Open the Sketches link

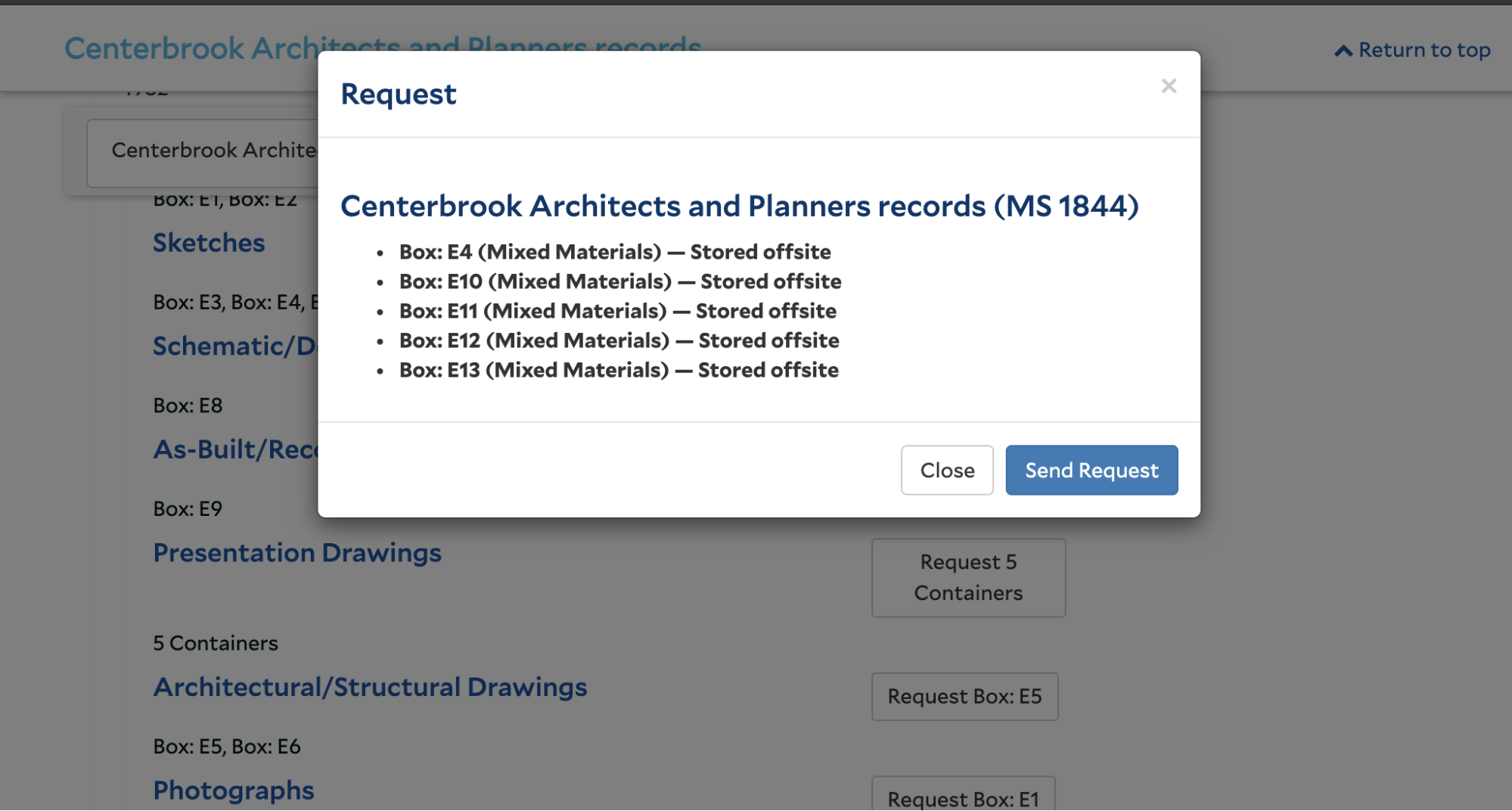tap(209, 243)
